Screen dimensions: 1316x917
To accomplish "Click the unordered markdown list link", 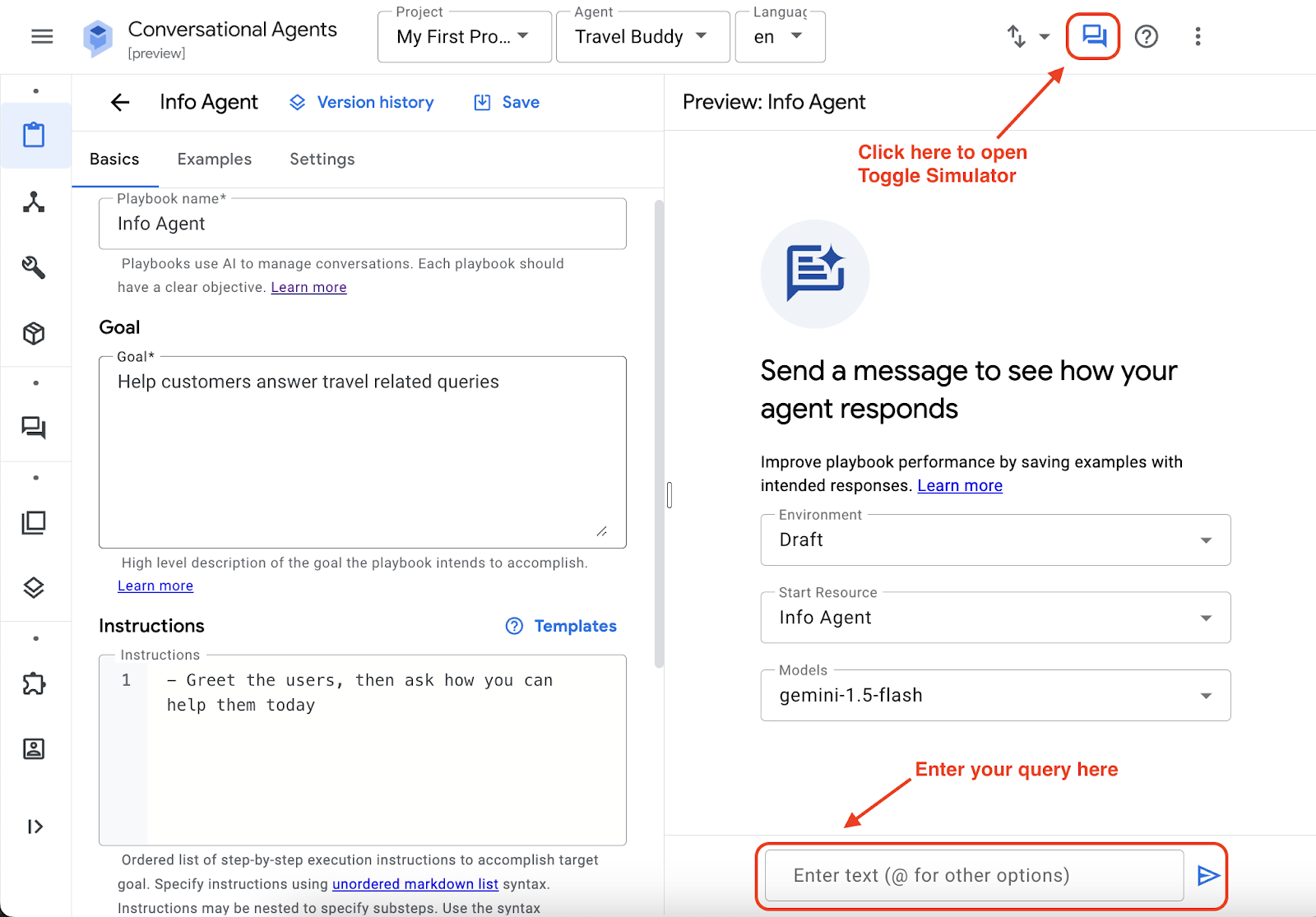I will click(415, 884).
